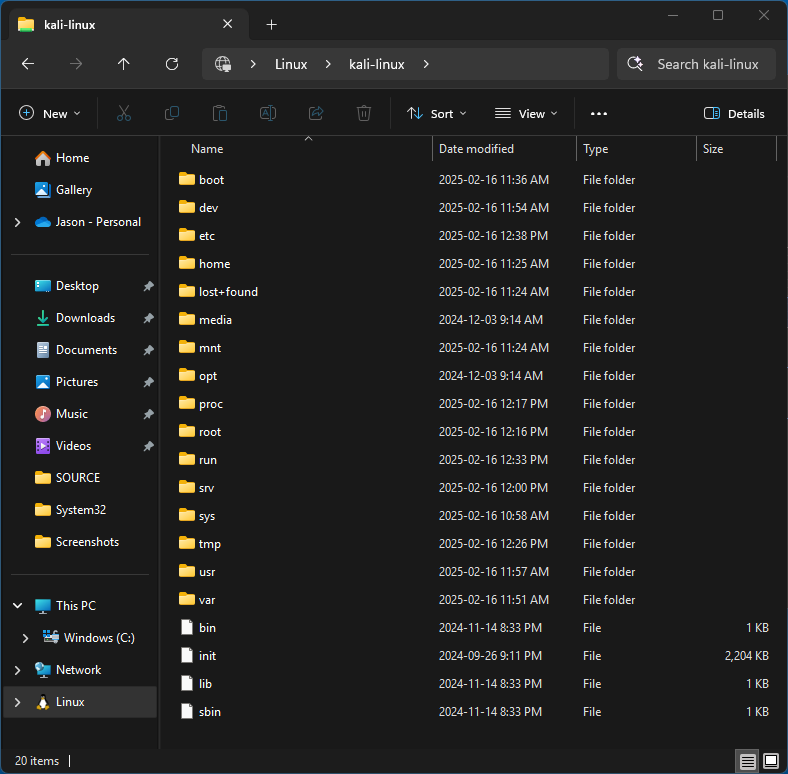Select the home folder row
Image resolution: width=788 pixels, height=774 pixels.
475,264
